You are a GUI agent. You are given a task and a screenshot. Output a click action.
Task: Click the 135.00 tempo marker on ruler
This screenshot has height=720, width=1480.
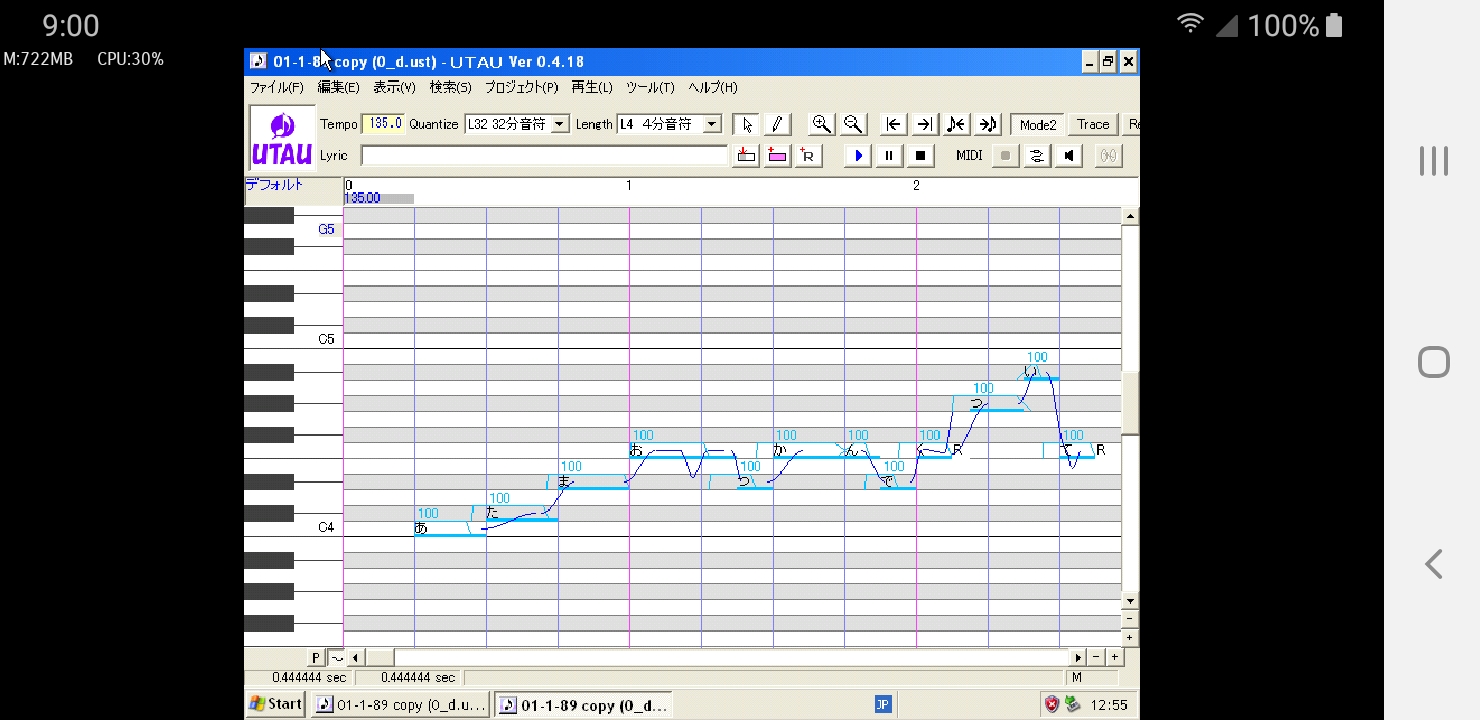(362, 198)
